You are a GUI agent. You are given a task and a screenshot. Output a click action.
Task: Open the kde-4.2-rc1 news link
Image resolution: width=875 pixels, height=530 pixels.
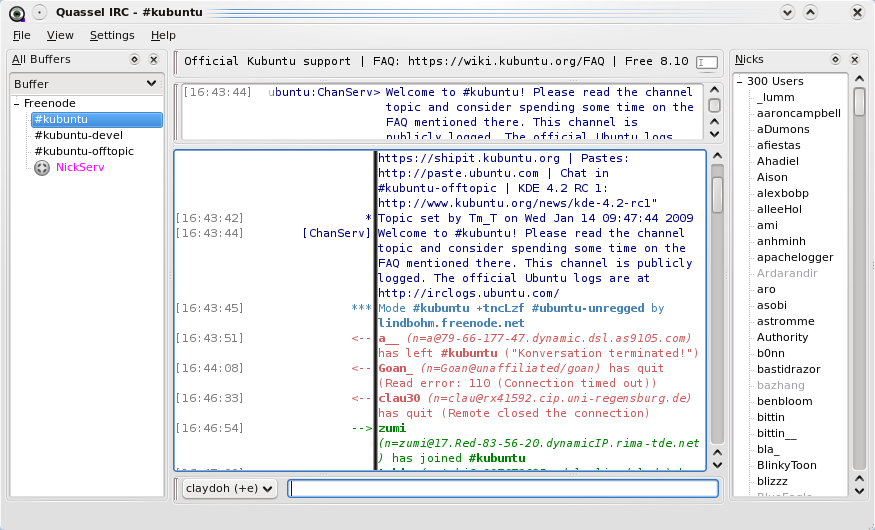click(x=517, y=203)
